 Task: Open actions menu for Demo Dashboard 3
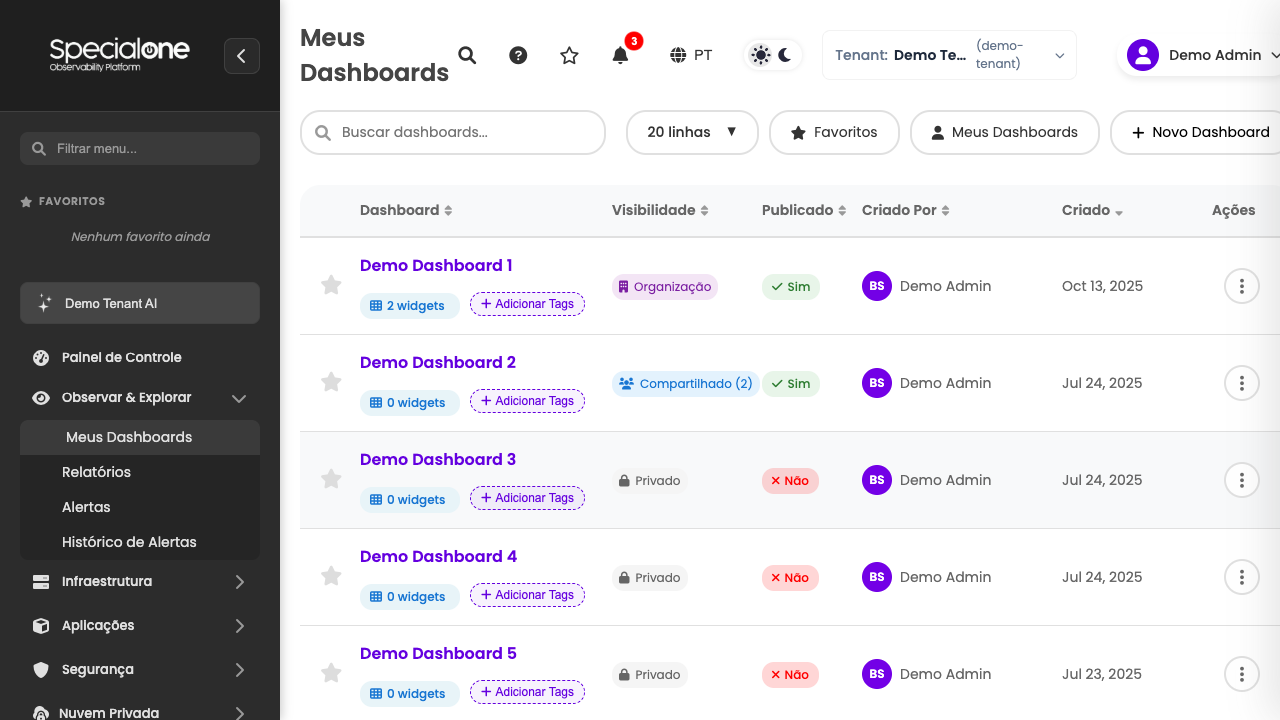click(x=1241, y=480)
